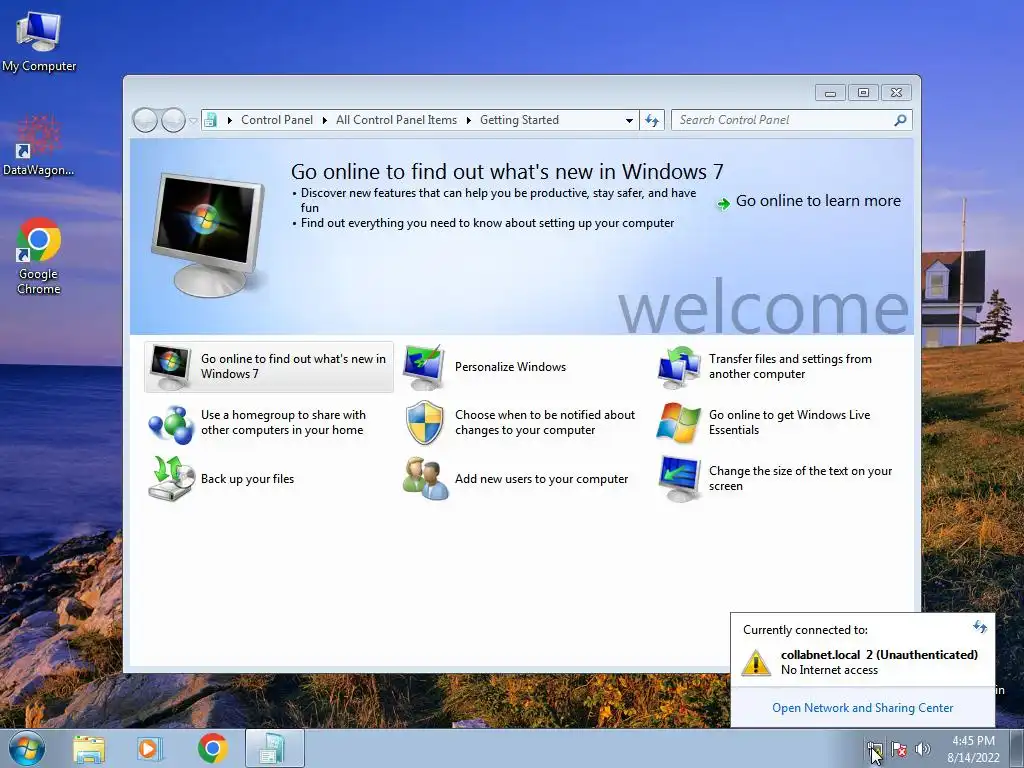Close the Getting Started window
Screen dimensions: 1024x768
896,93
